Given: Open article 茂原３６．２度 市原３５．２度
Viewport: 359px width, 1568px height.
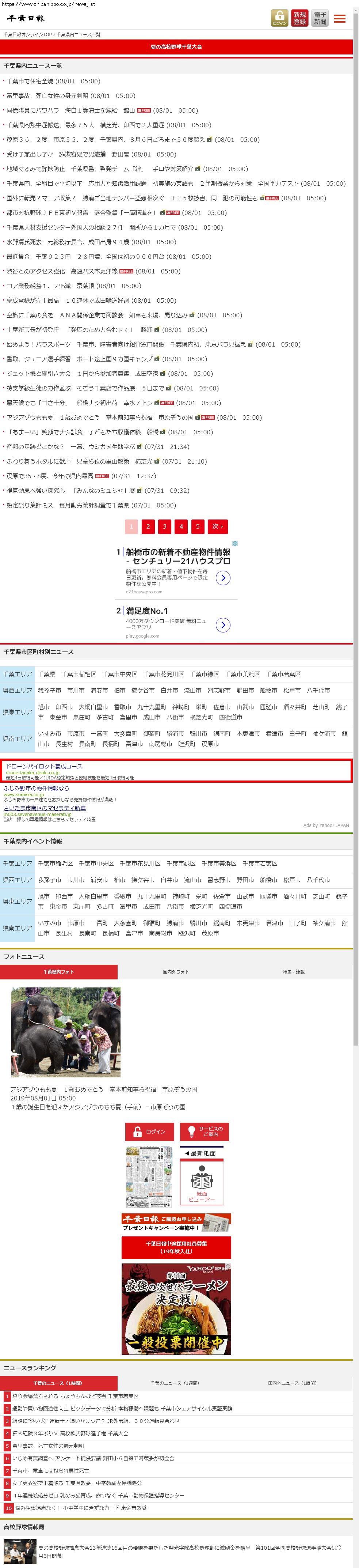Looking at the screenshot, I should [x=106, y=139].
